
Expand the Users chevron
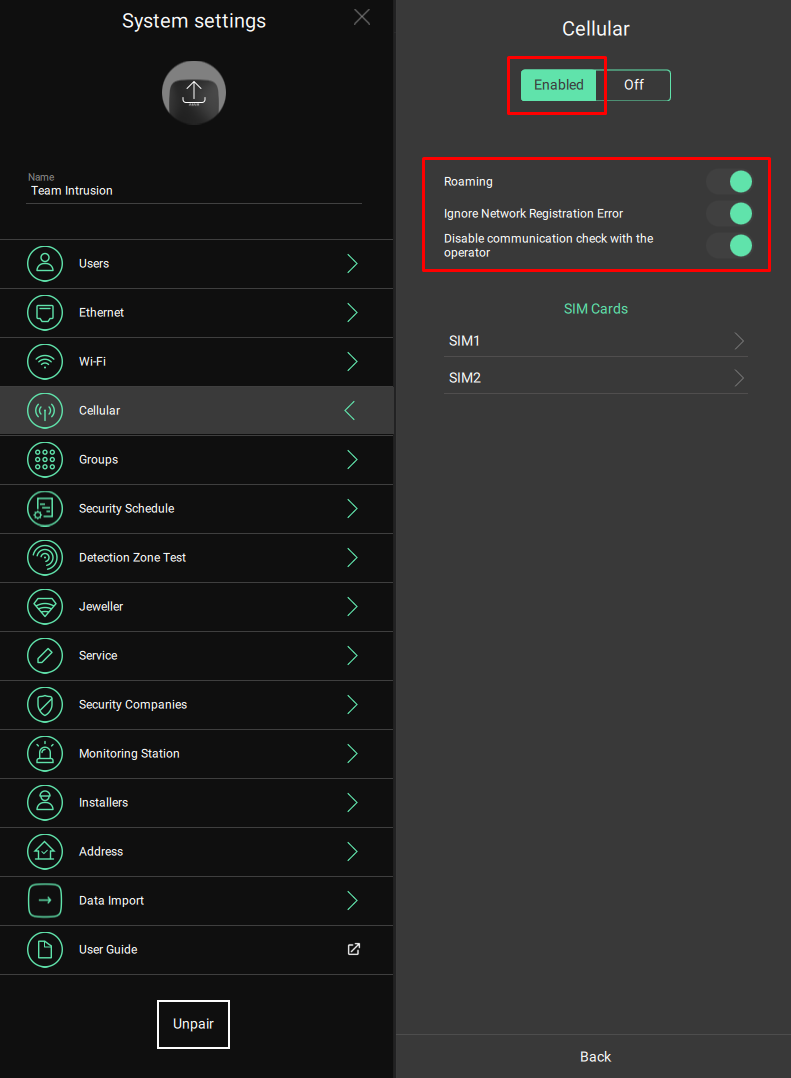point(352,263)
